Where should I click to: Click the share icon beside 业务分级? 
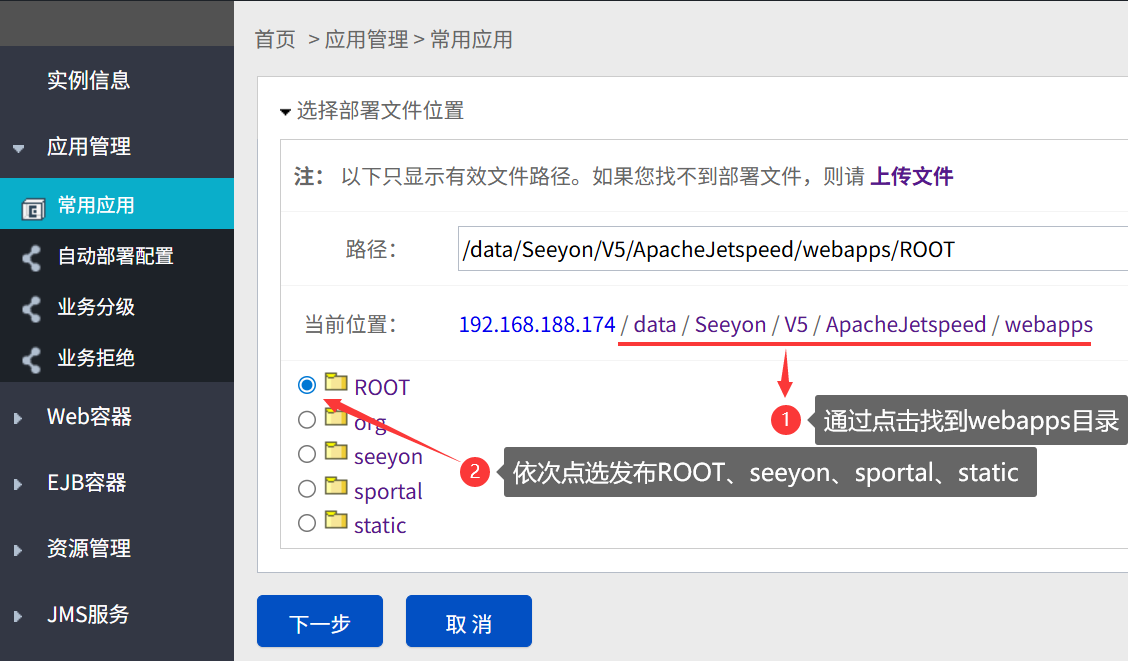31,309
